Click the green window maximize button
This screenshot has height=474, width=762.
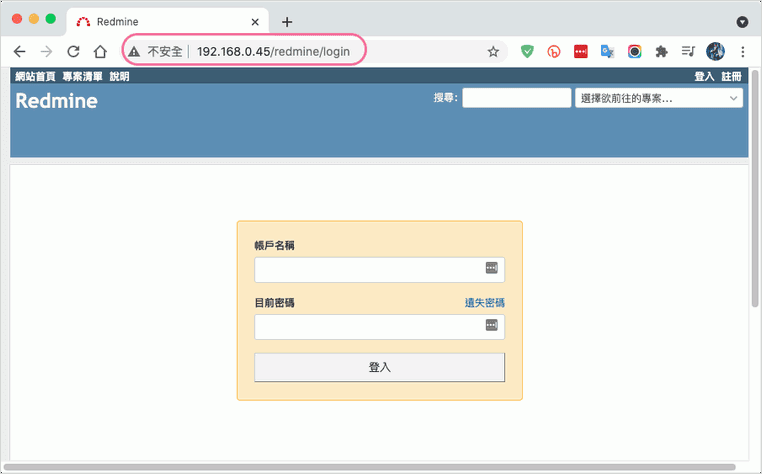51,19
